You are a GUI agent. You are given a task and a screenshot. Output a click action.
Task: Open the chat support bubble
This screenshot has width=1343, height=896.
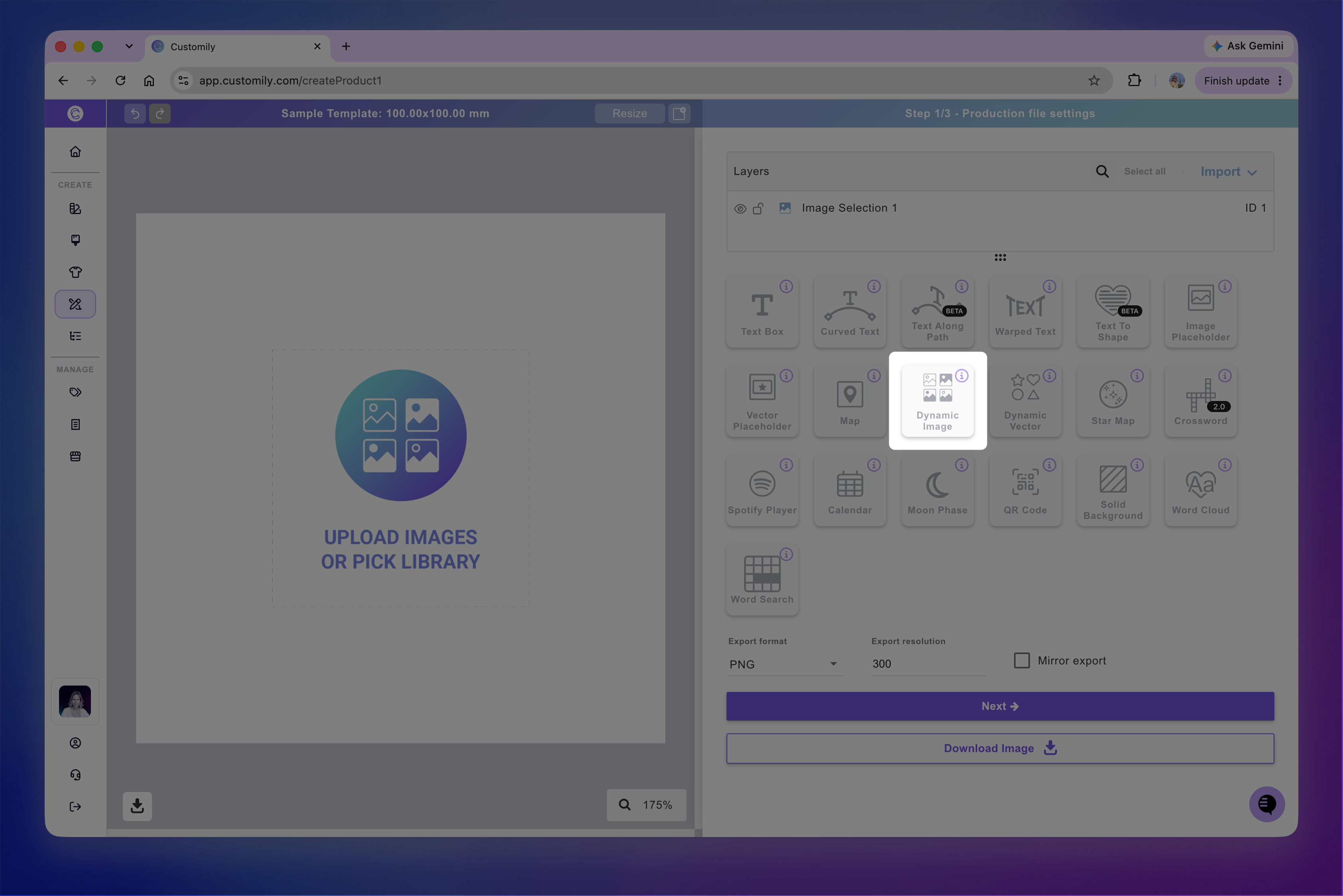1266,805
